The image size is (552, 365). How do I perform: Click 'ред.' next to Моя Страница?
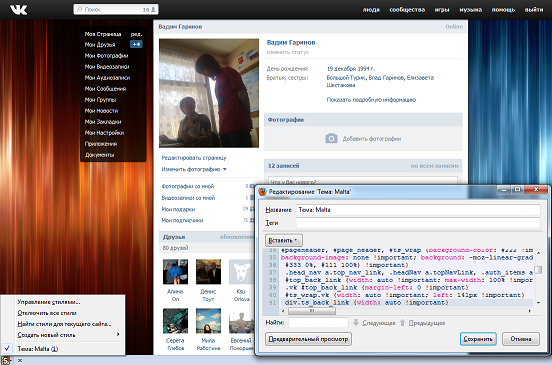[x=136, y=34]
